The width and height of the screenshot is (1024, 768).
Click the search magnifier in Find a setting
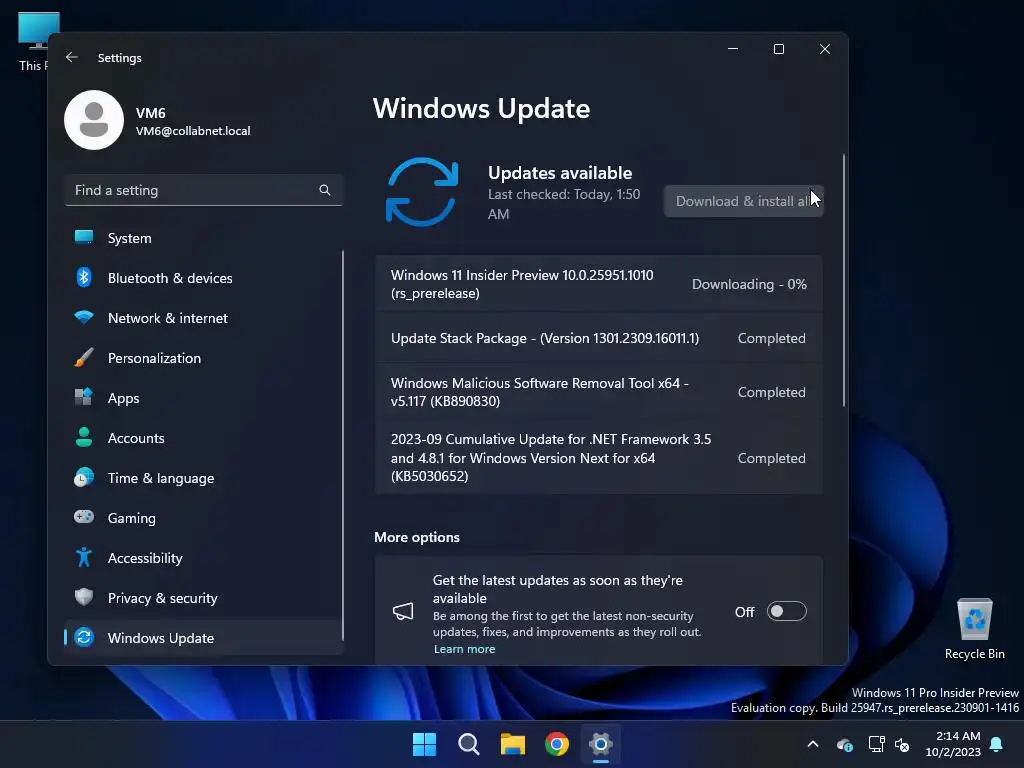(x=325, y=190)
